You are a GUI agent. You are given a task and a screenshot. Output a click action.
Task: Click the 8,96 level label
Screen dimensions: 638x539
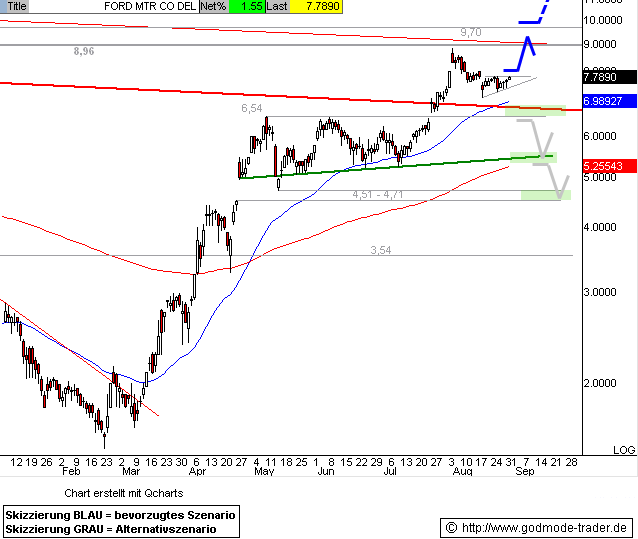pyautogui.click(x=84, y=51)
